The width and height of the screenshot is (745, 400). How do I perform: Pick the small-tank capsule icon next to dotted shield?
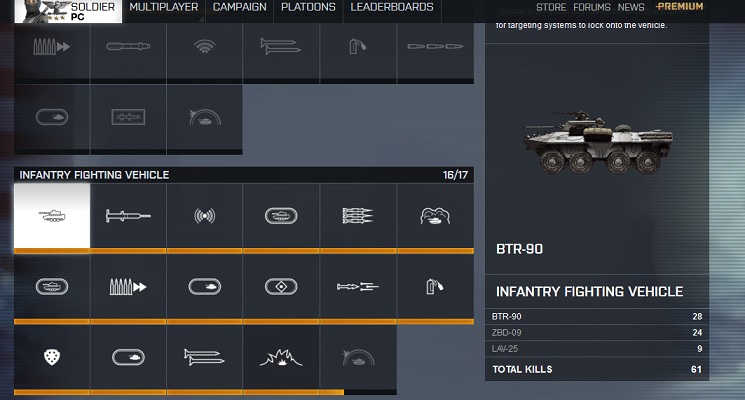tap(128, 357)
